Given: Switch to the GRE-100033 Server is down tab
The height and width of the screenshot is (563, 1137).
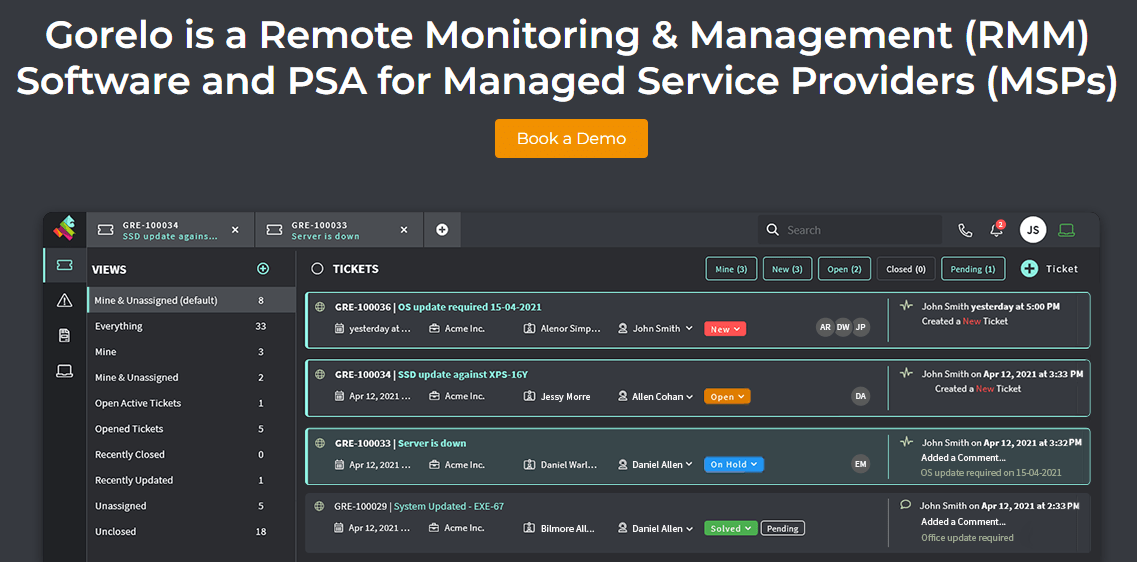Looking at the screenshot, I should 339,230.
